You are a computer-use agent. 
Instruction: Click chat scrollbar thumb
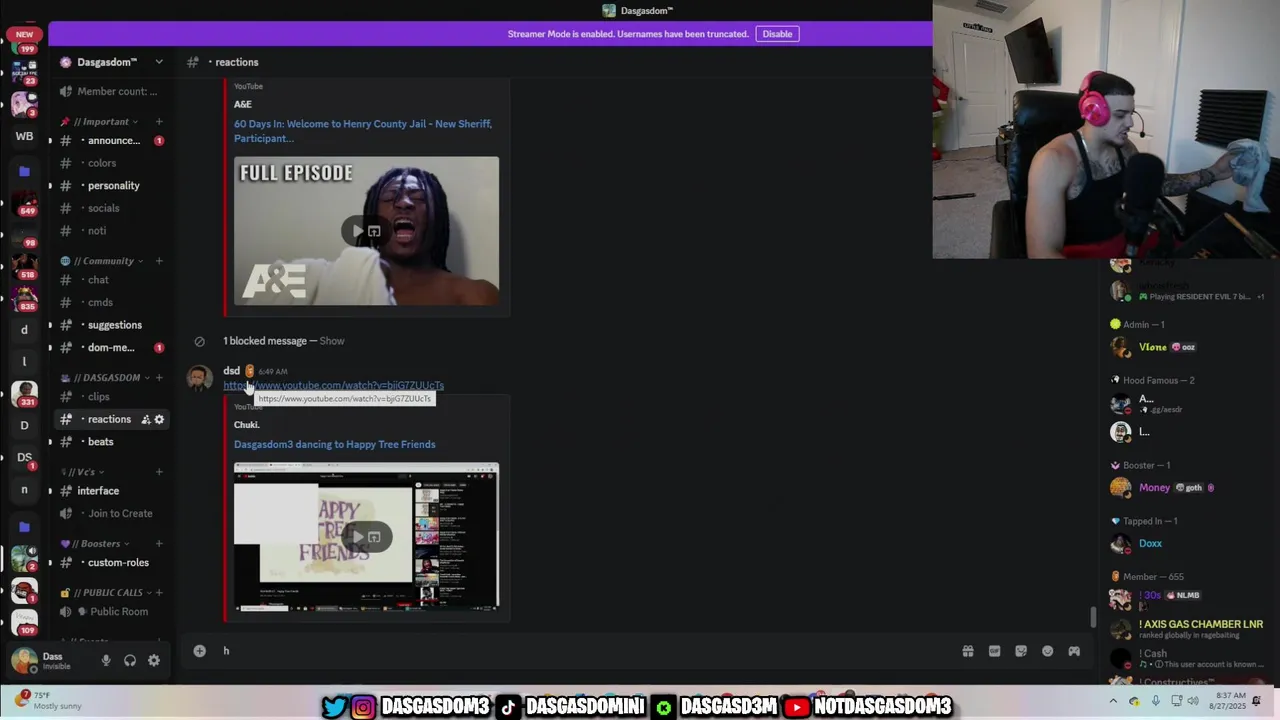pyautogui.click(x=1093, y=617)
